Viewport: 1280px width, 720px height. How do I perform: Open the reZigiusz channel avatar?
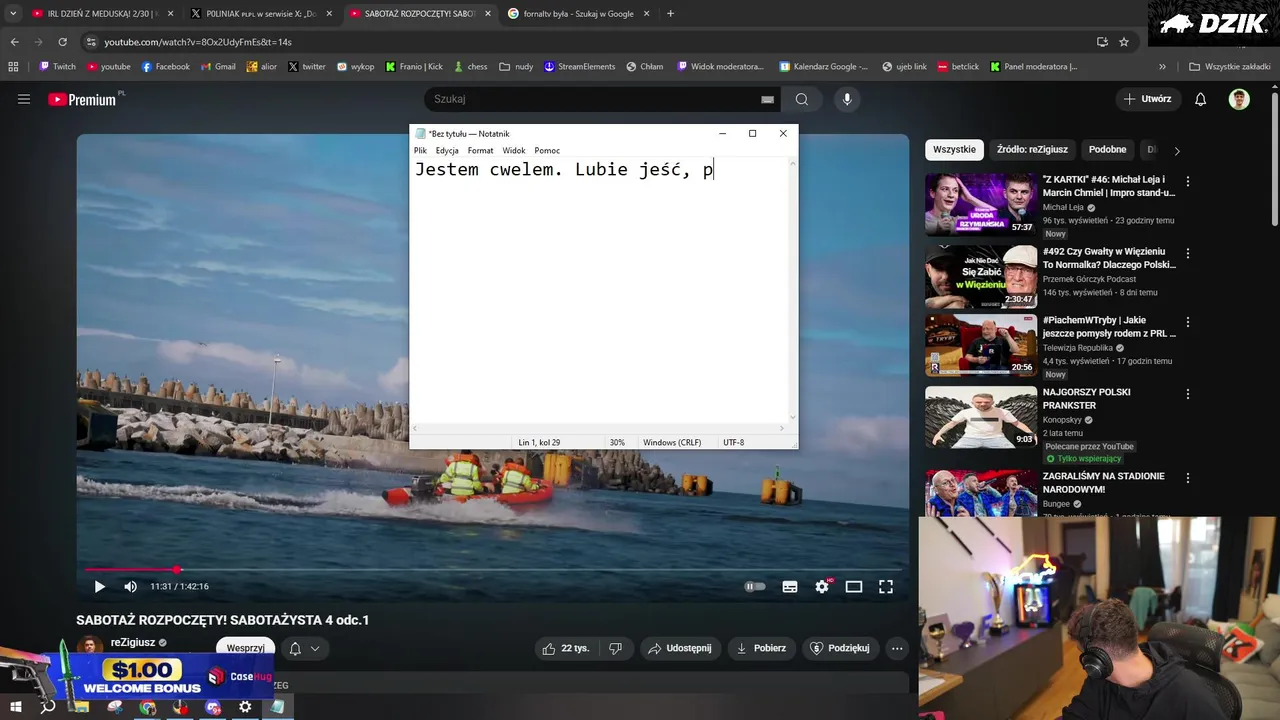point(90,648)
